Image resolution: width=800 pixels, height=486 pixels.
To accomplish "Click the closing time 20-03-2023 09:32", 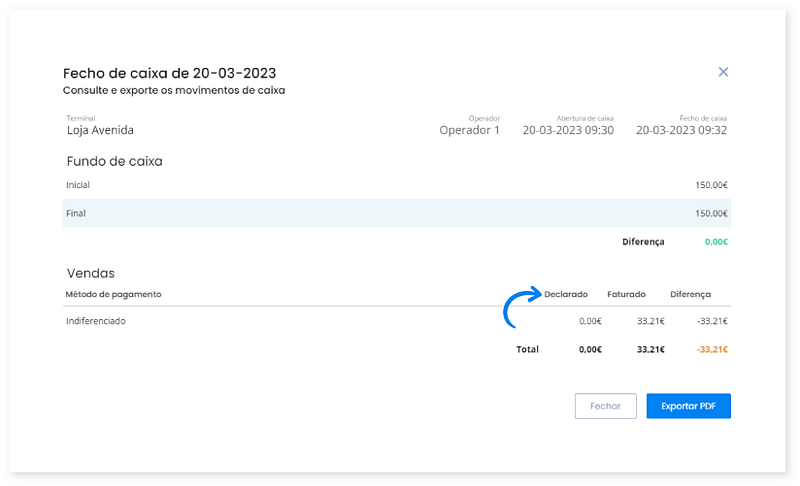I will click(681, 130).
